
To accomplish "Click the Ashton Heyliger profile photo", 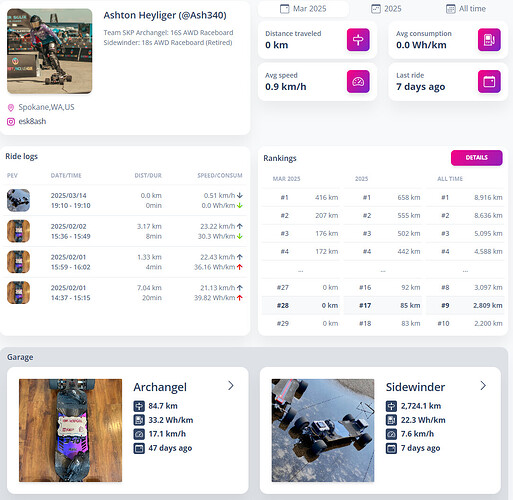I will (50, 51).
